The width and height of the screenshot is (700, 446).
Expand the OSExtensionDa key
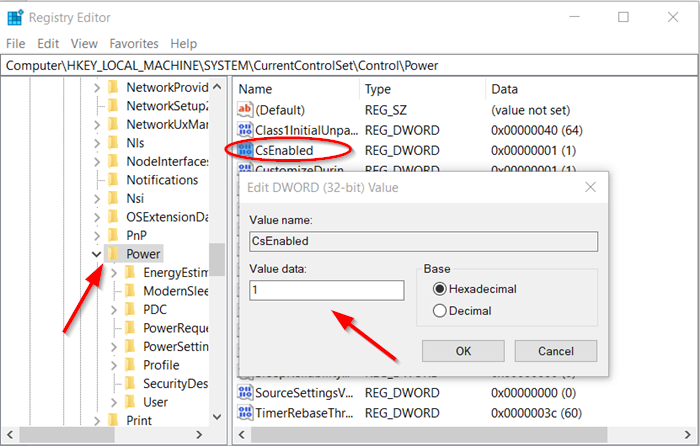97,217
